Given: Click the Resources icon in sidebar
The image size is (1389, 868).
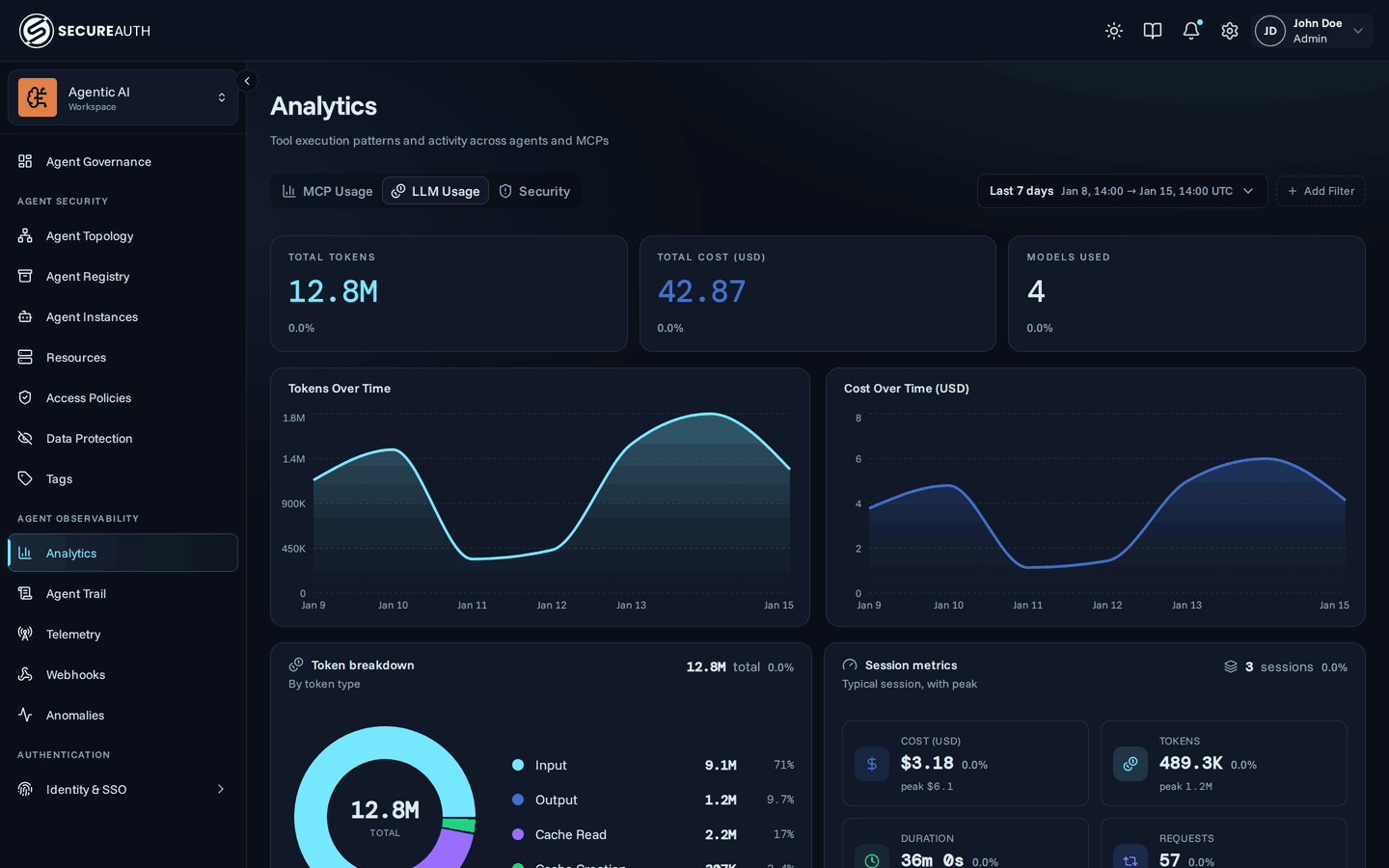Looking at the screenshot, I should (25, 357).
